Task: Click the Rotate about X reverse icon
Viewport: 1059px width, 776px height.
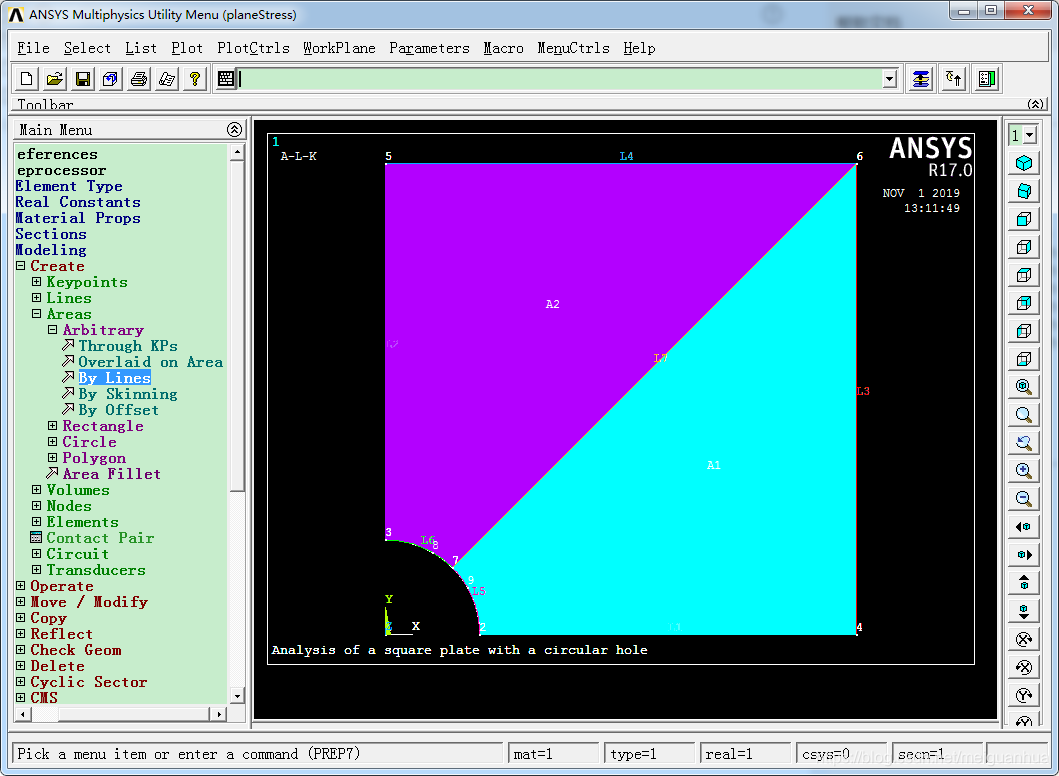Action: point(1024,667)
